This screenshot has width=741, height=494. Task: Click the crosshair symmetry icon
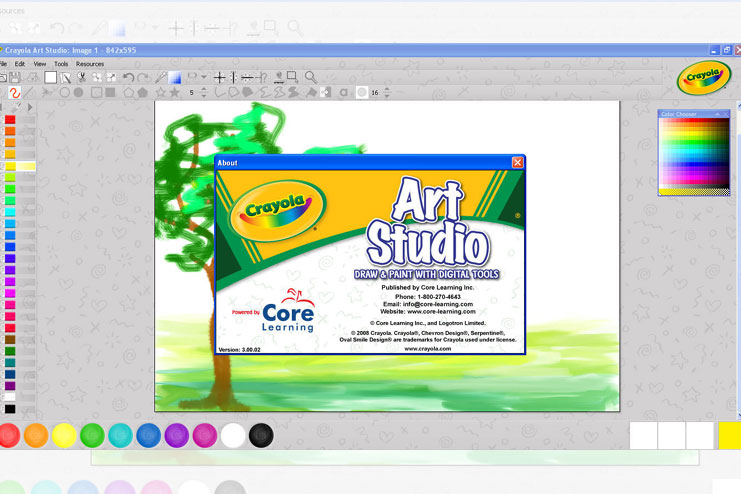click(x=219, y=78)
